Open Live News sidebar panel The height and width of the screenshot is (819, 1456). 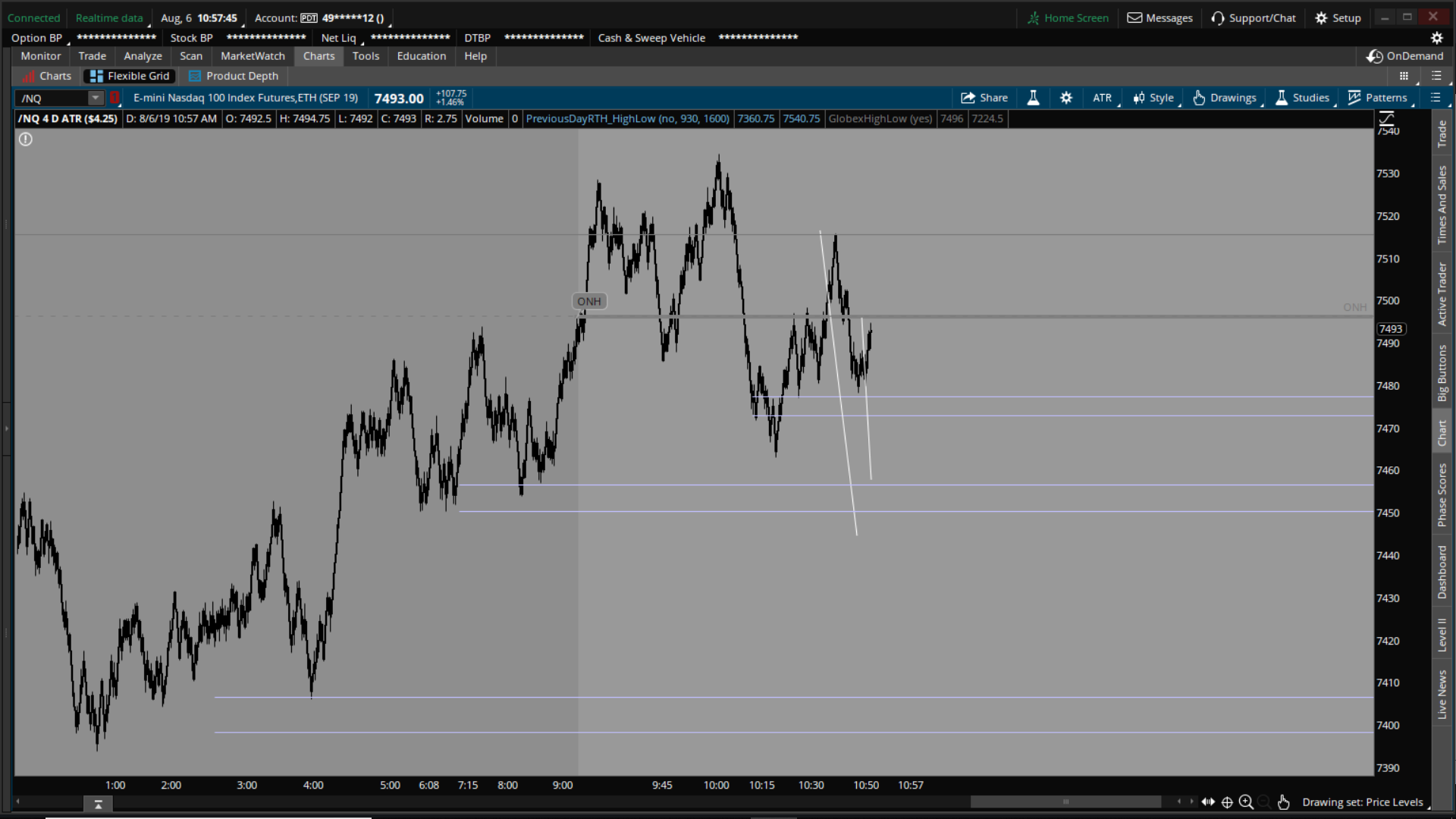coord(1442,695)
